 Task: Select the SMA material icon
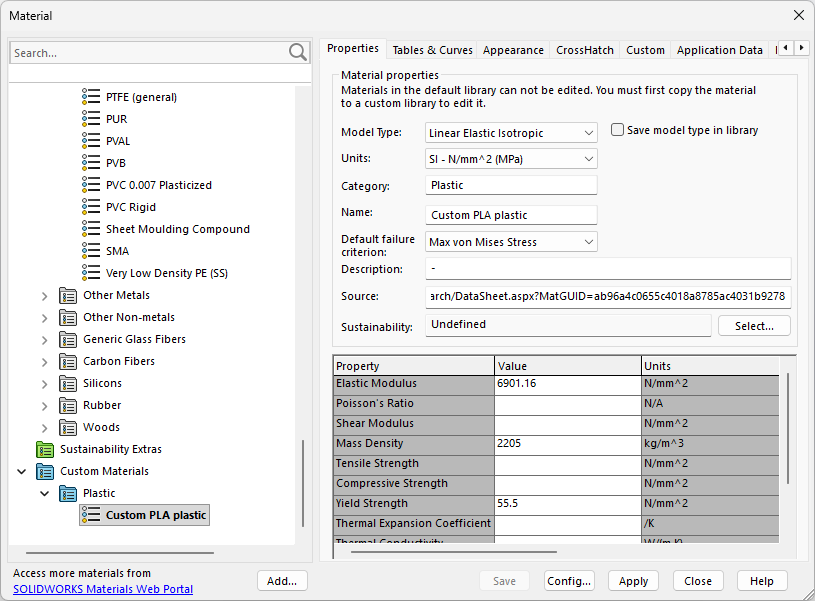[91, 251]
